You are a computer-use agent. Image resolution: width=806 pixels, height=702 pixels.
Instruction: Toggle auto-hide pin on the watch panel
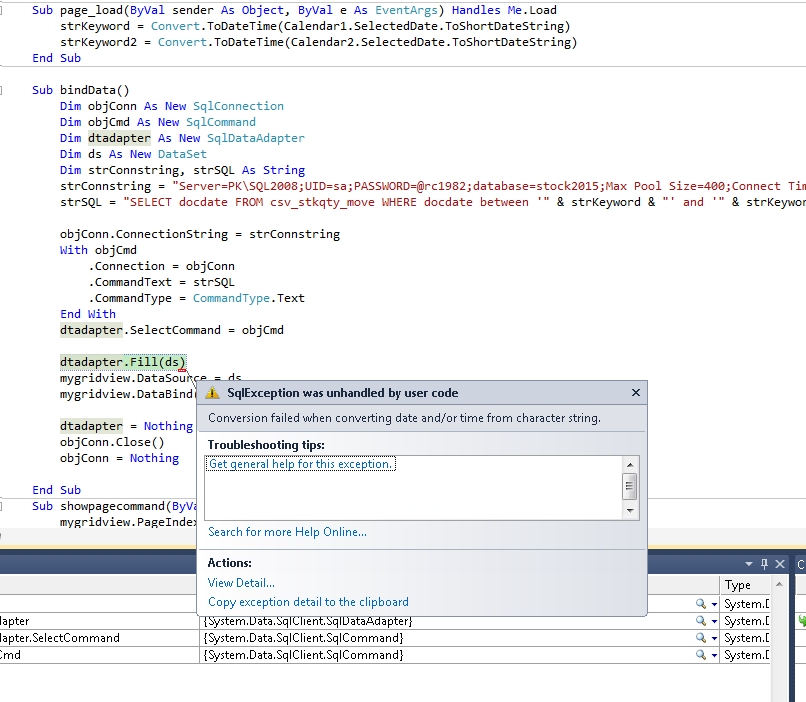pyautogui.click(x=764, y=564)
